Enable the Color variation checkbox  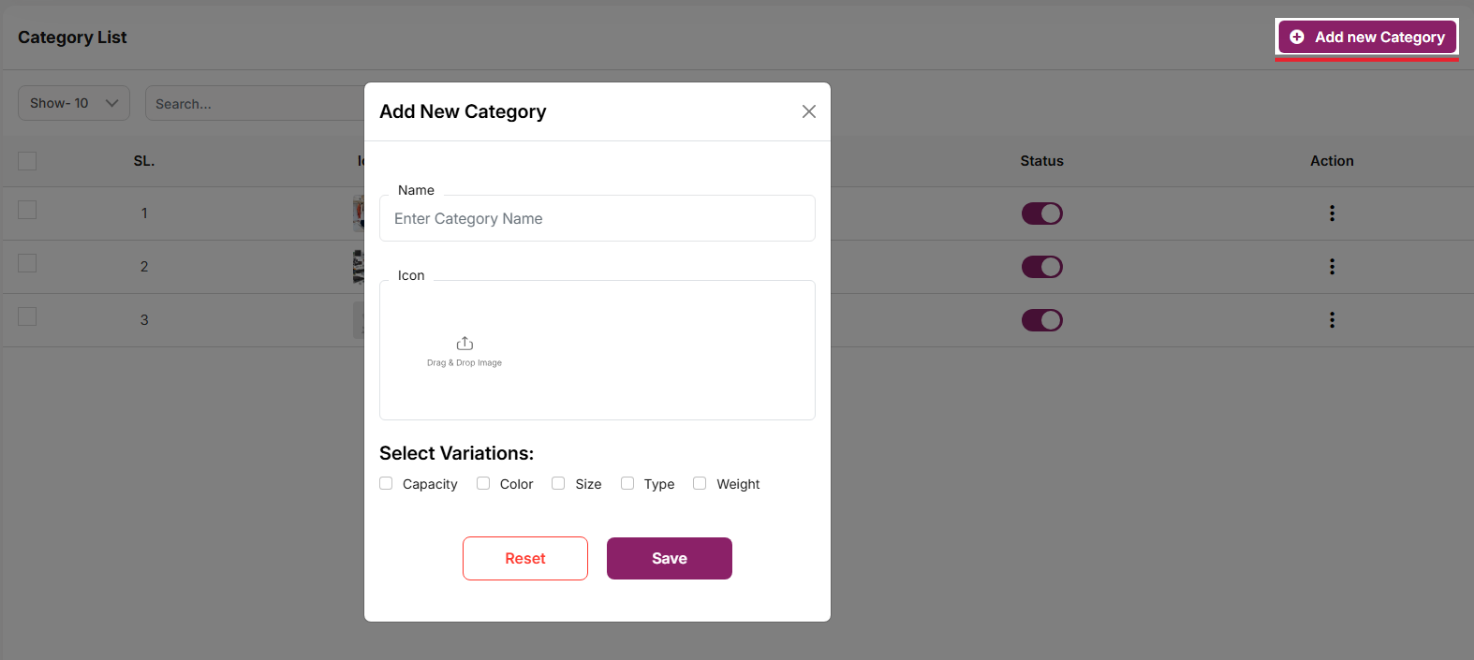pyautogui.click(x=483, y=484)
